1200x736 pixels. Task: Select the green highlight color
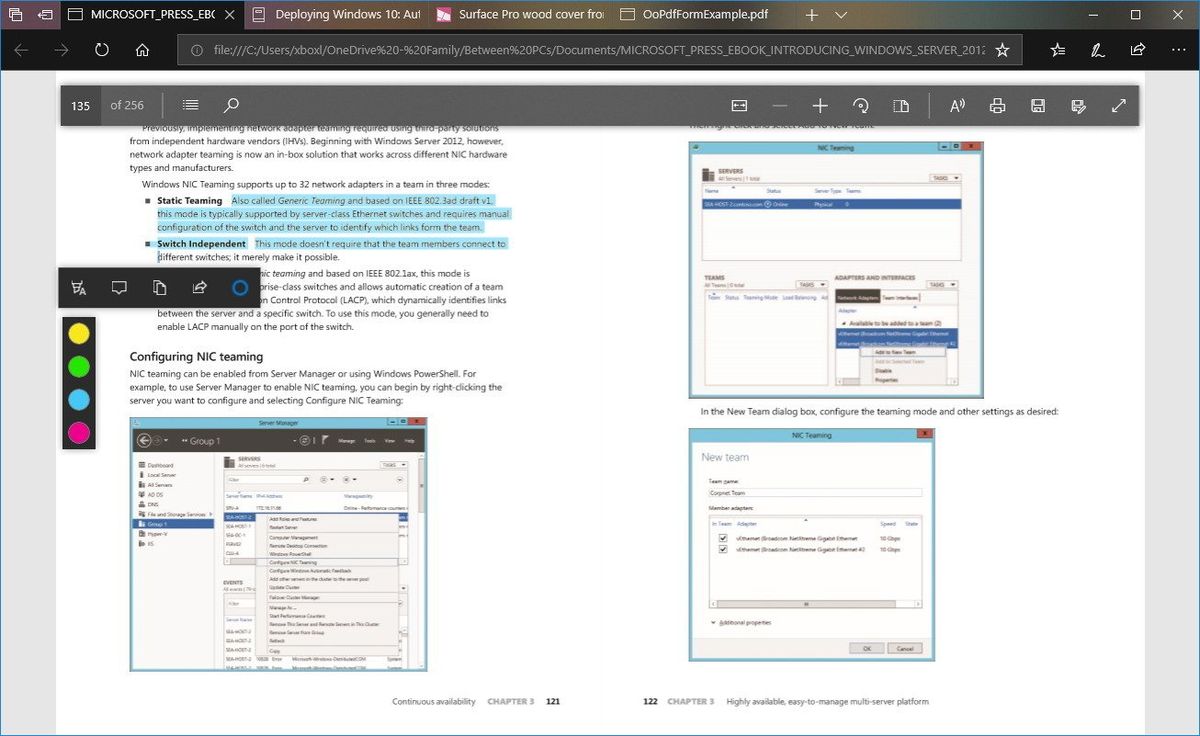[x=79, y=366]
